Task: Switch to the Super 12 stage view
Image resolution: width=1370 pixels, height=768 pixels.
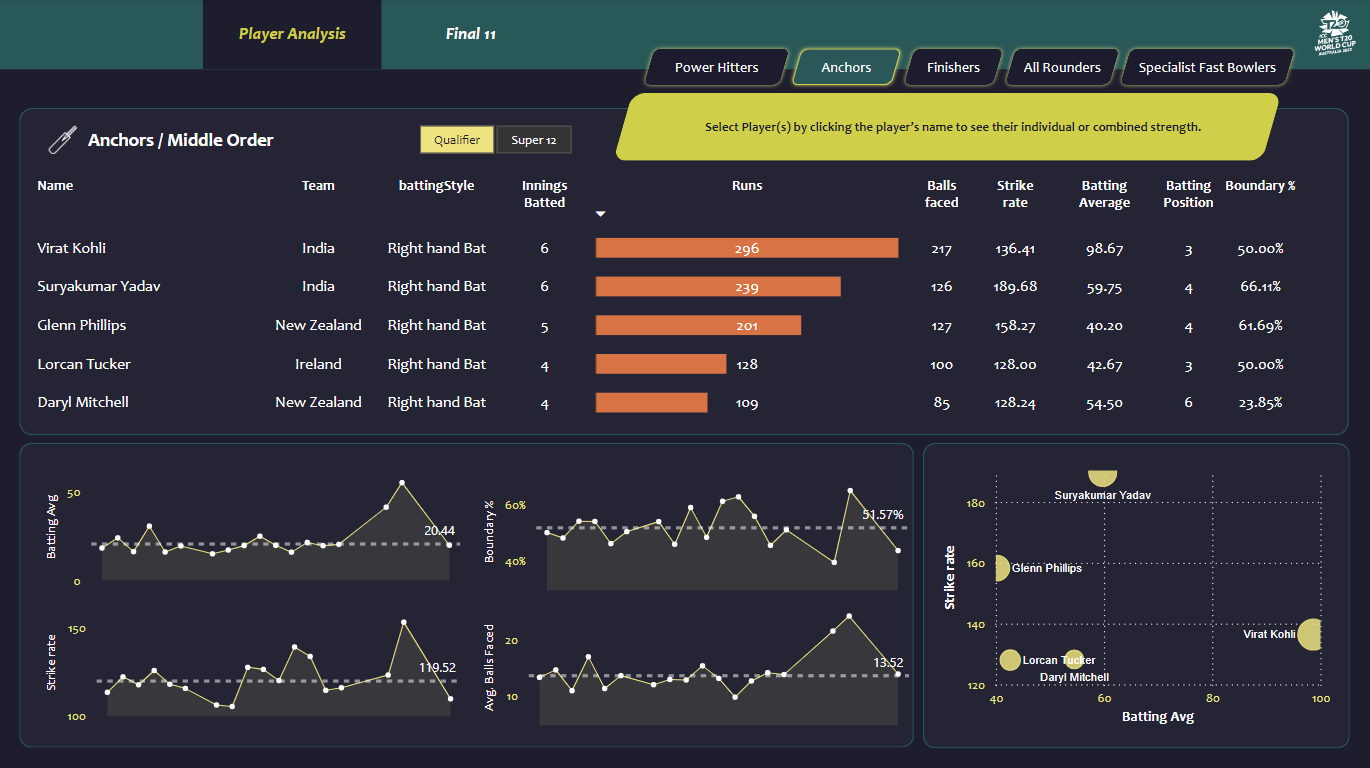Action: pyautogui.click(x=533, y=140)
